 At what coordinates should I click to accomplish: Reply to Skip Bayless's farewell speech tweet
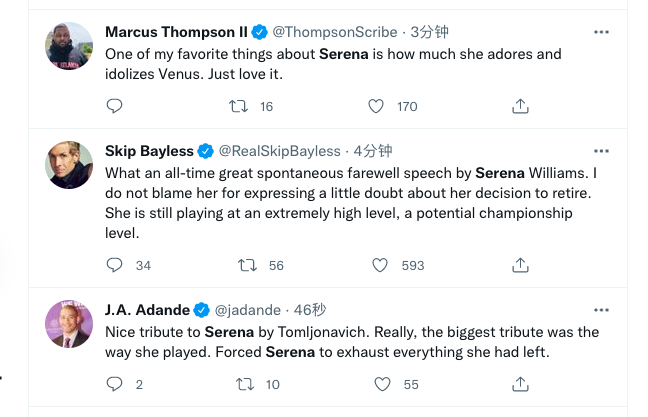[114, 265]
